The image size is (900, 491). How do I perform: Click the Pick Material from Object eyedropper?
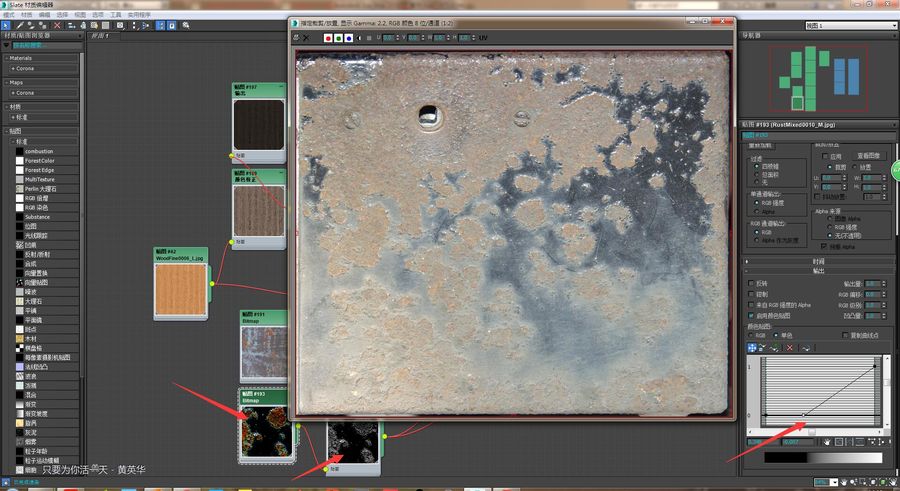coord(20,25)
